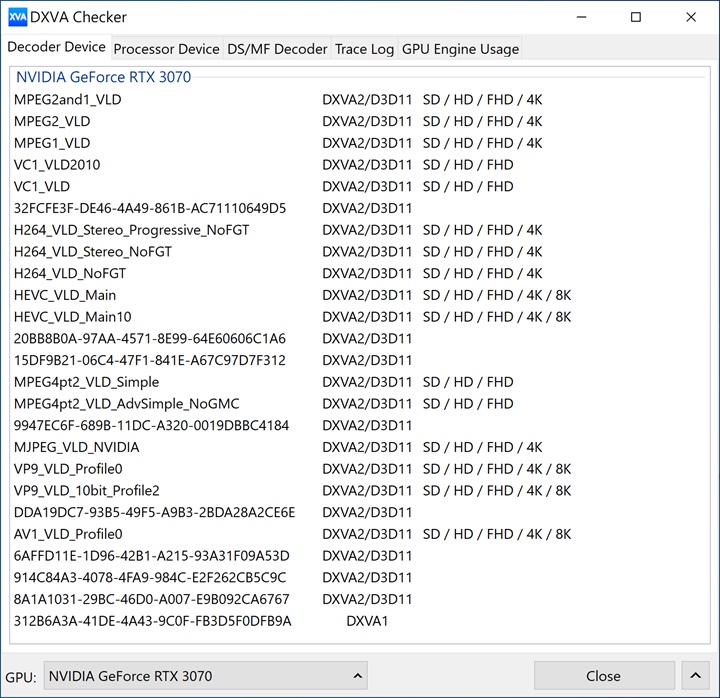Select the AV1_VLD_Profile0 decoder row

[68, 534]
